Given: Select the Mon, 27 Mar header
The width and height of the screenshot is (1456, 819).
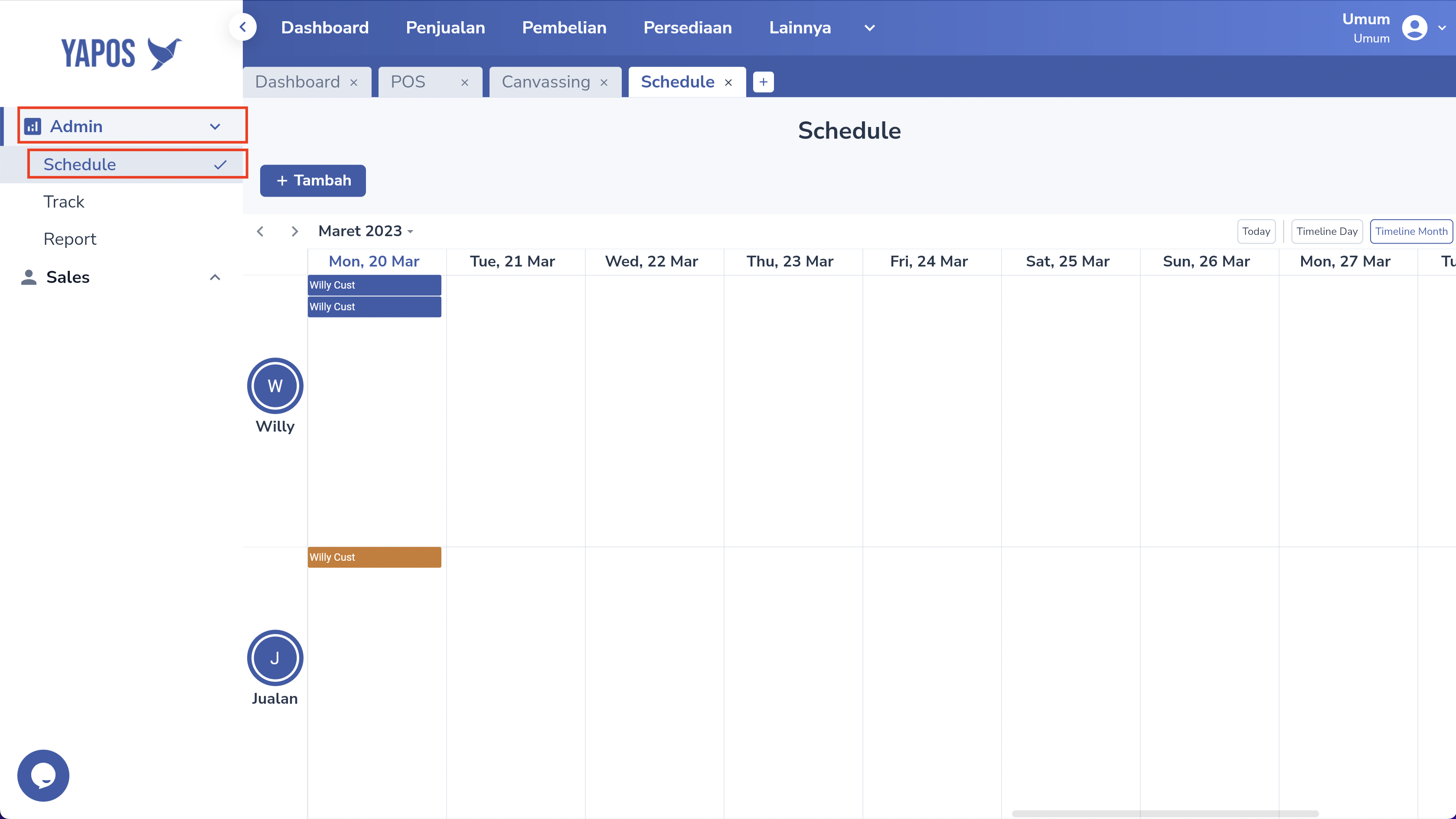Looking at the screenshot, I should point(1345,261).
